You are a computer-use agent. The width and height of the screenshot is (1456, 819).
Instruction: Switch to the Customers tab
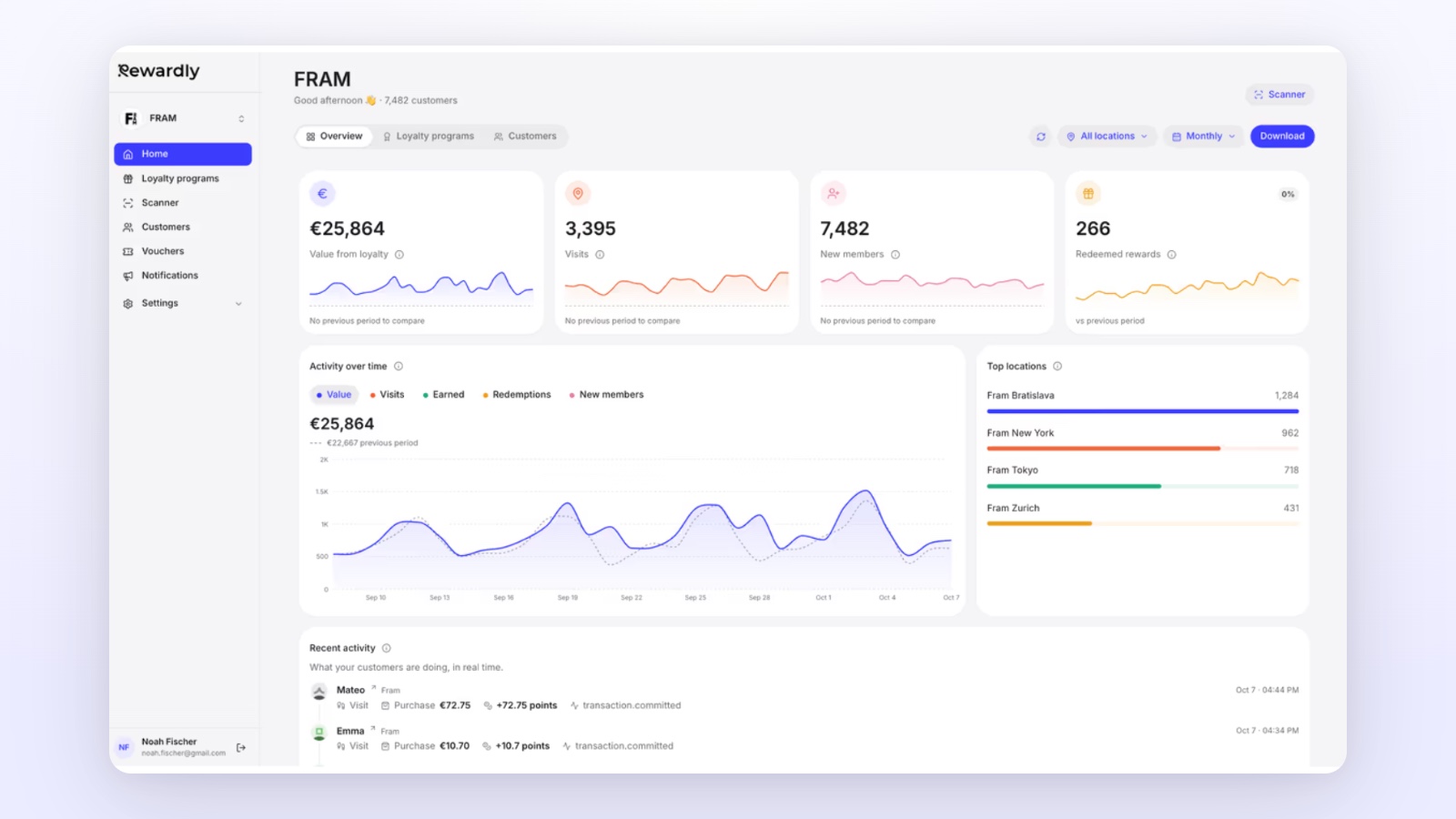tap(525, 136)
